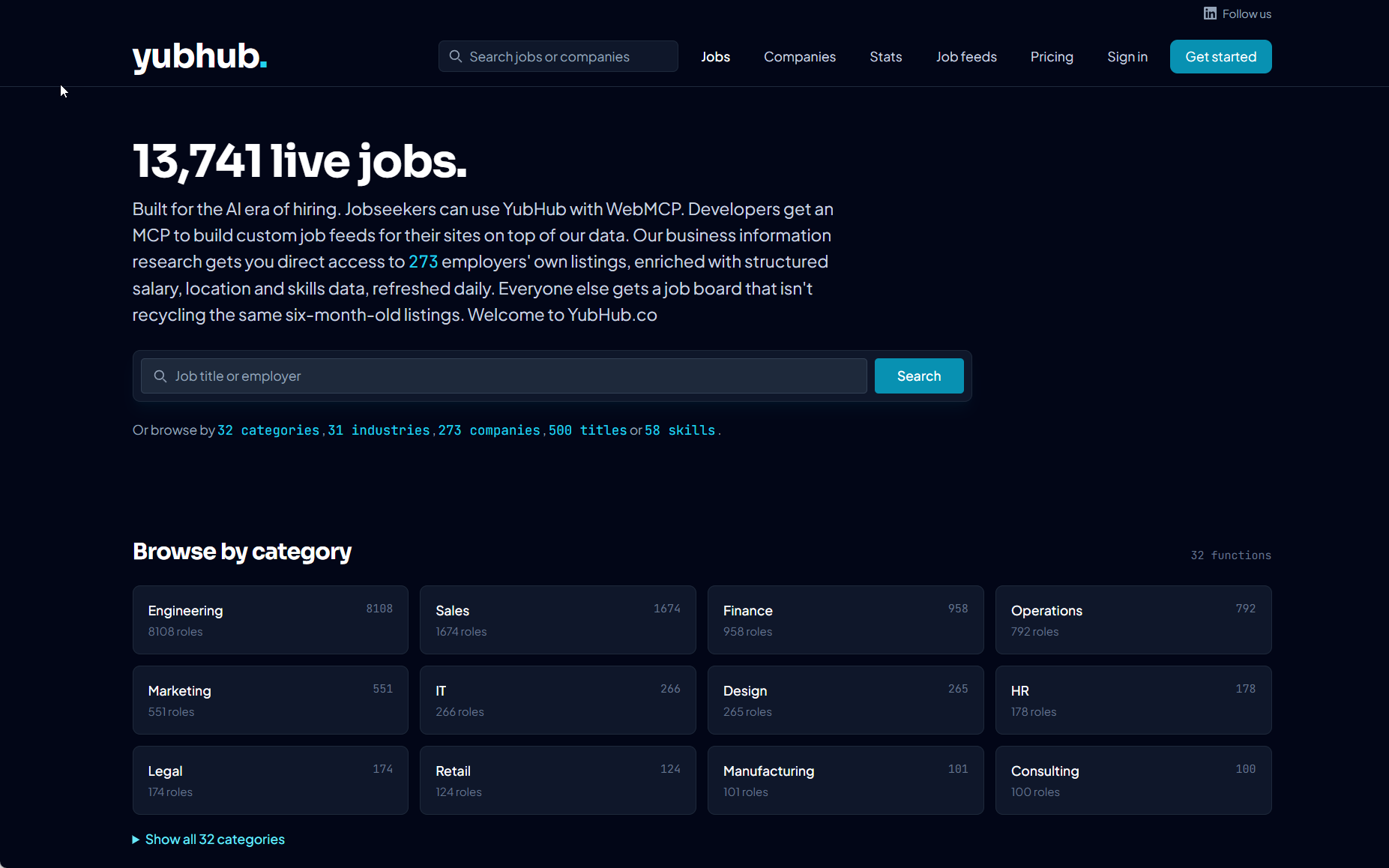Open the Jobs menu item
This screenshot has height=868, width=1389.
pos(715,56)
